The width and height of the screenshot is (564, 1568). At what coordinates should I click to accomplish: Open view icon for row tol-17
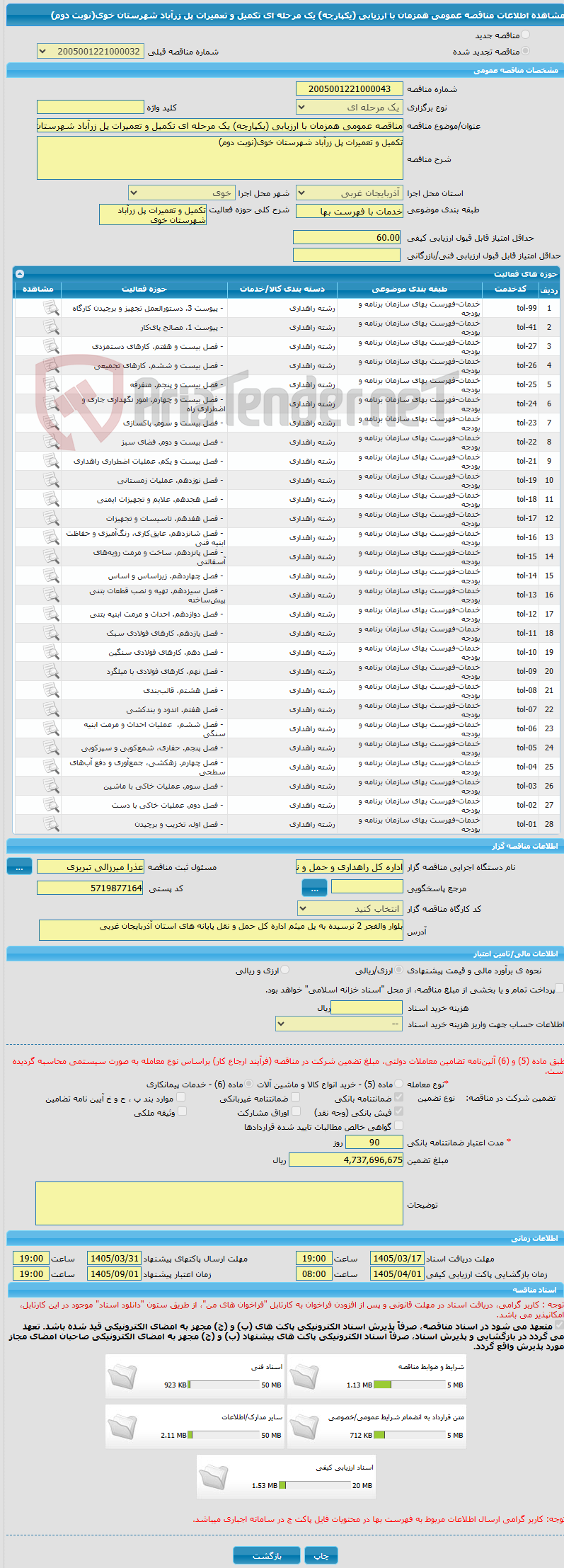click(x=51, y=518)
